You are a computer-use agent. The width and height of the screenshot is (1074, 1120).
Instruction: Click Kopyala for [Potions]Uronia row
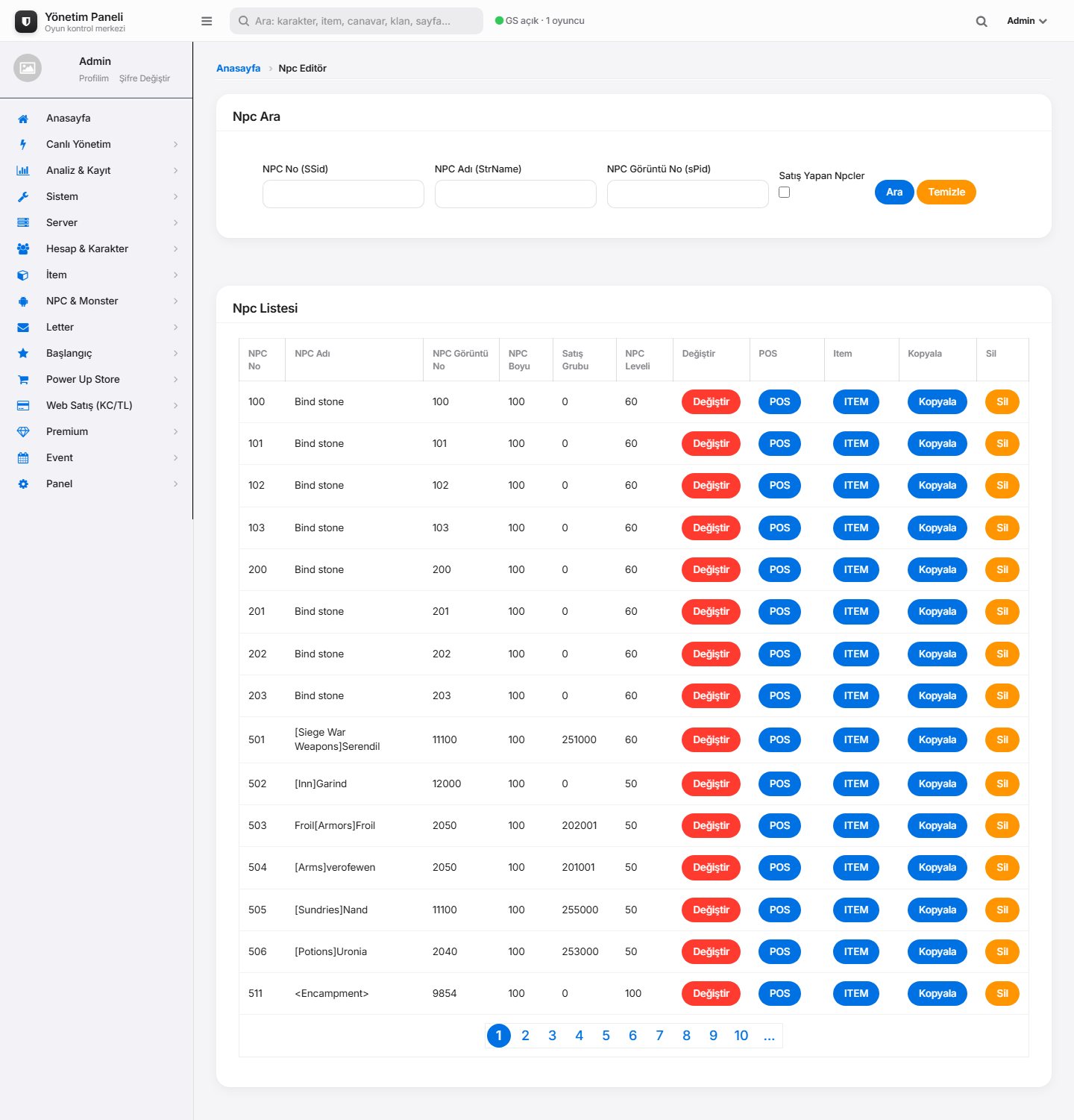pos(938,951)
